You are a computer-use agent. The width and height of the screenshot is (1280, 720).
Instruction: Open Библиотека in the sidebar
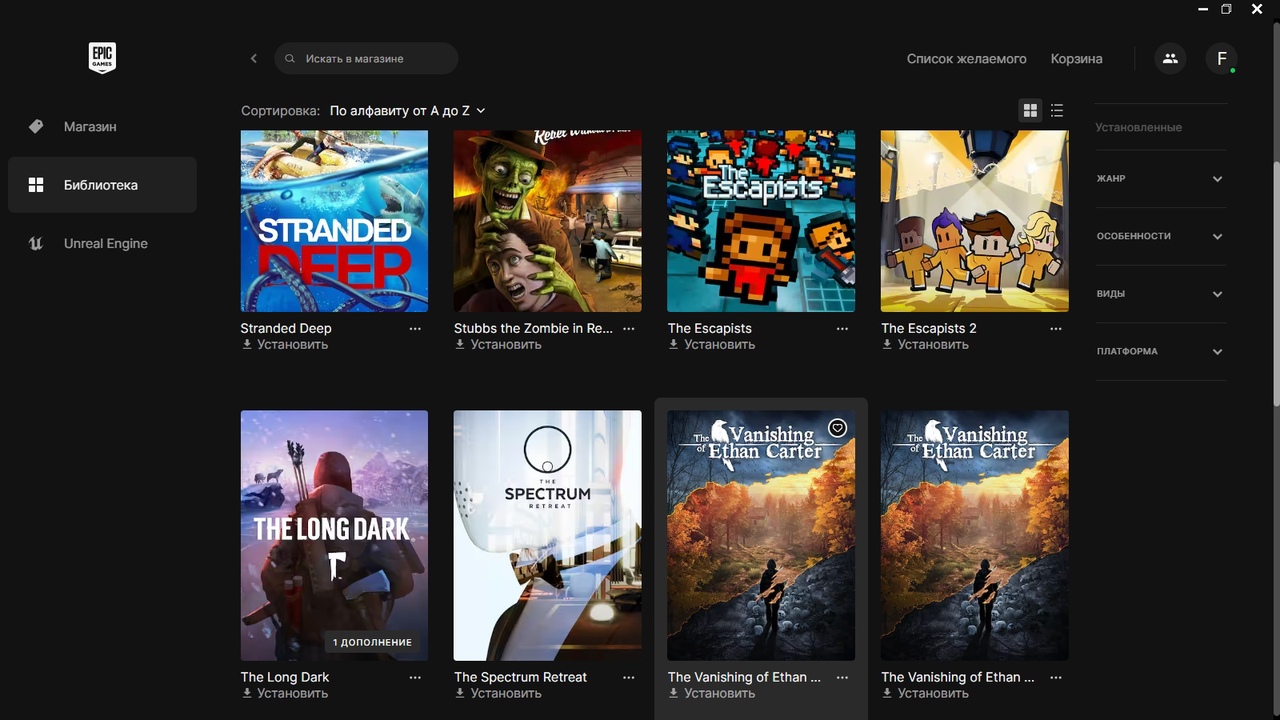click(x=102, y=185)
